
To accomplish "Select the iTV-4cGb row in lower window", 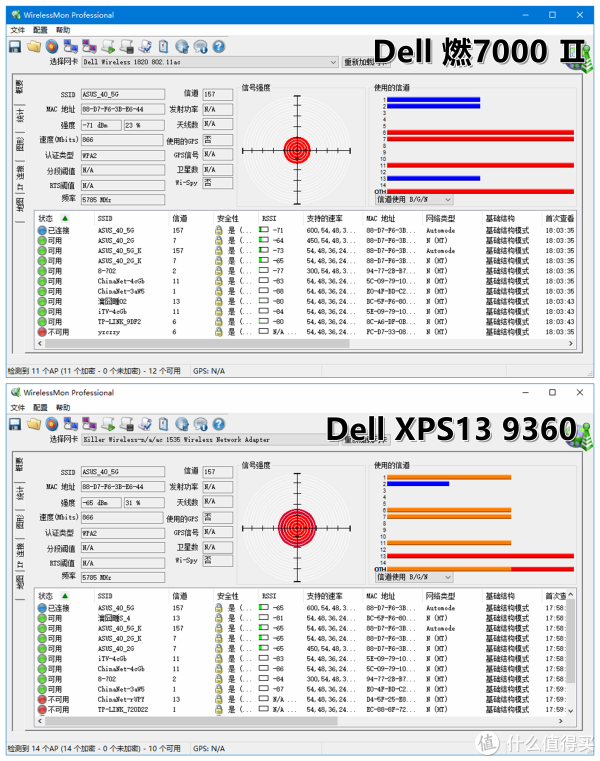I will coord(301,659).
